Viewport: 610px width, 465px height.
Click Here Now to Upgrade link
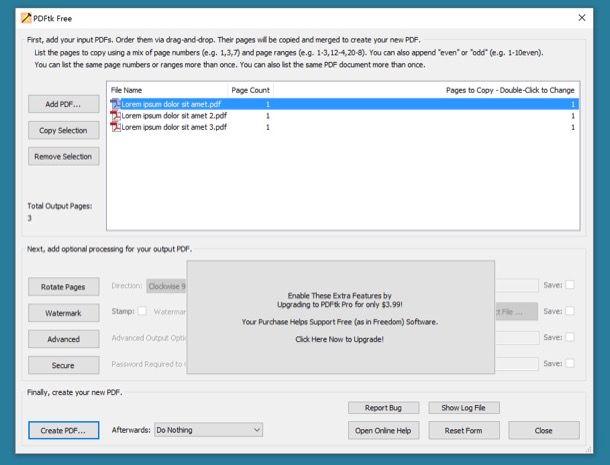coord(340,339)
